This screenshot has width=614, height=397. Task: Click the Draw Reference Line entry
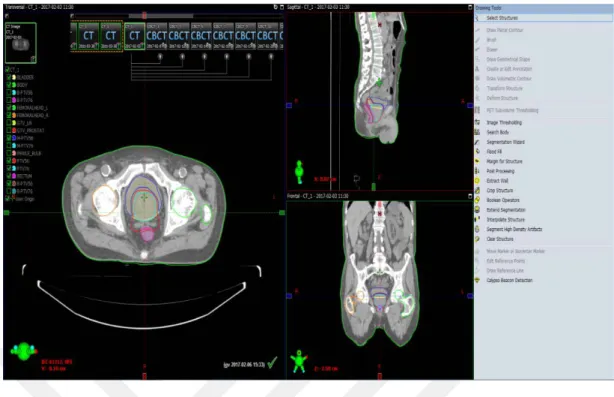pos(505,271)
